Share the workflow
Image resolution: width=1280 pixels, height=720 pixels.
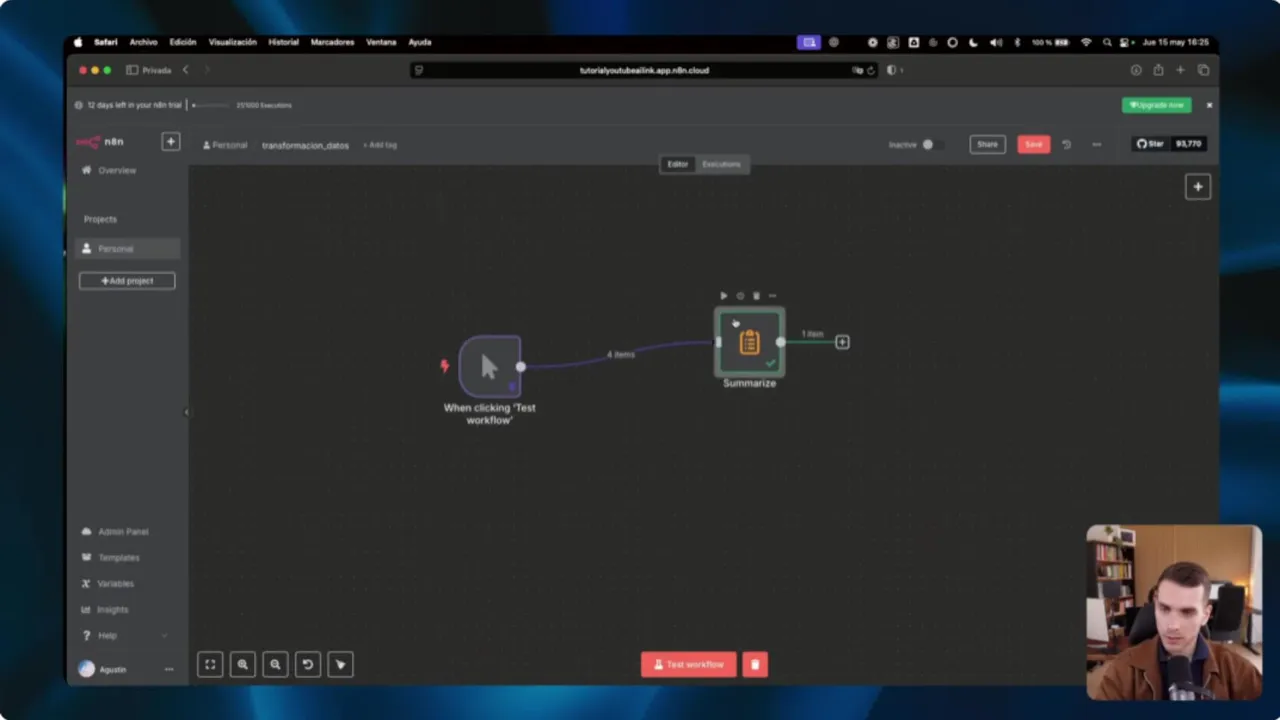point(987,145)
